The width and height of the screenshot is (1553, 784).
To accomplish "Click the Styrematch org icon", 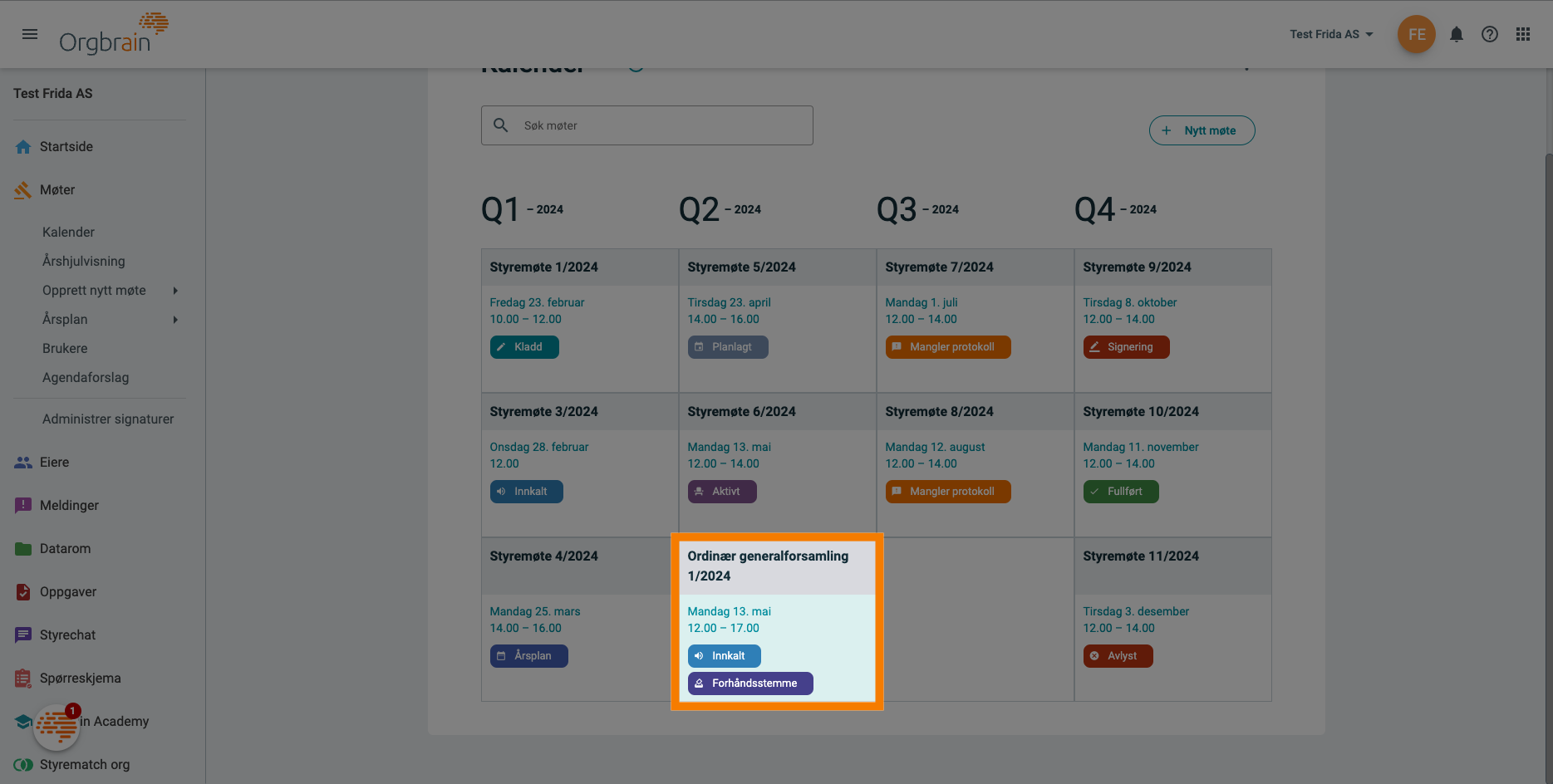I will (x=23, y=765).
